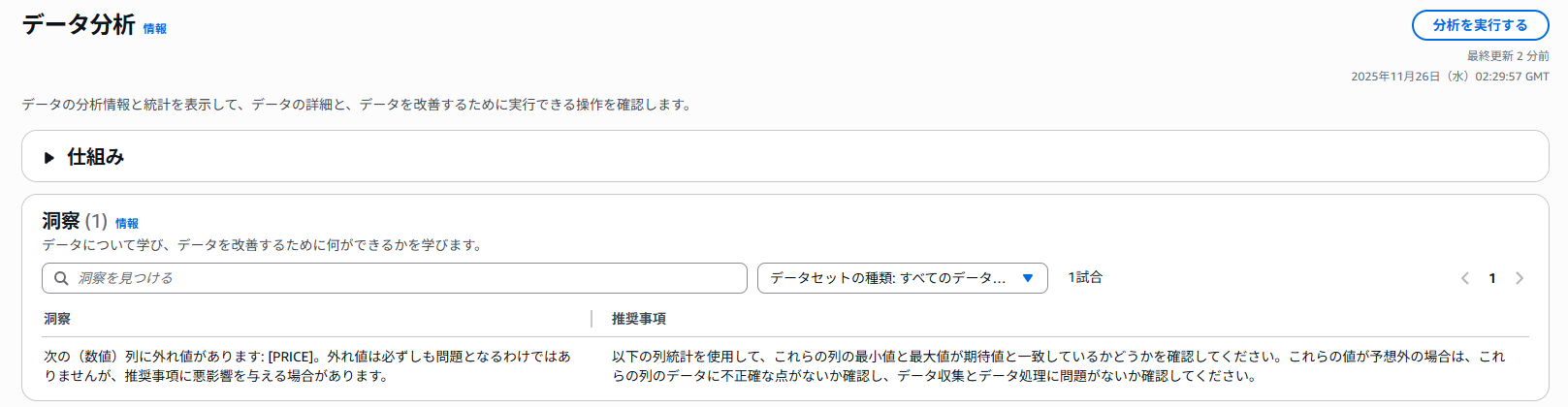Screen dimensions: 1568x407
Task: Click the 1試合 match count label
Action: [x=1085, y=277]
